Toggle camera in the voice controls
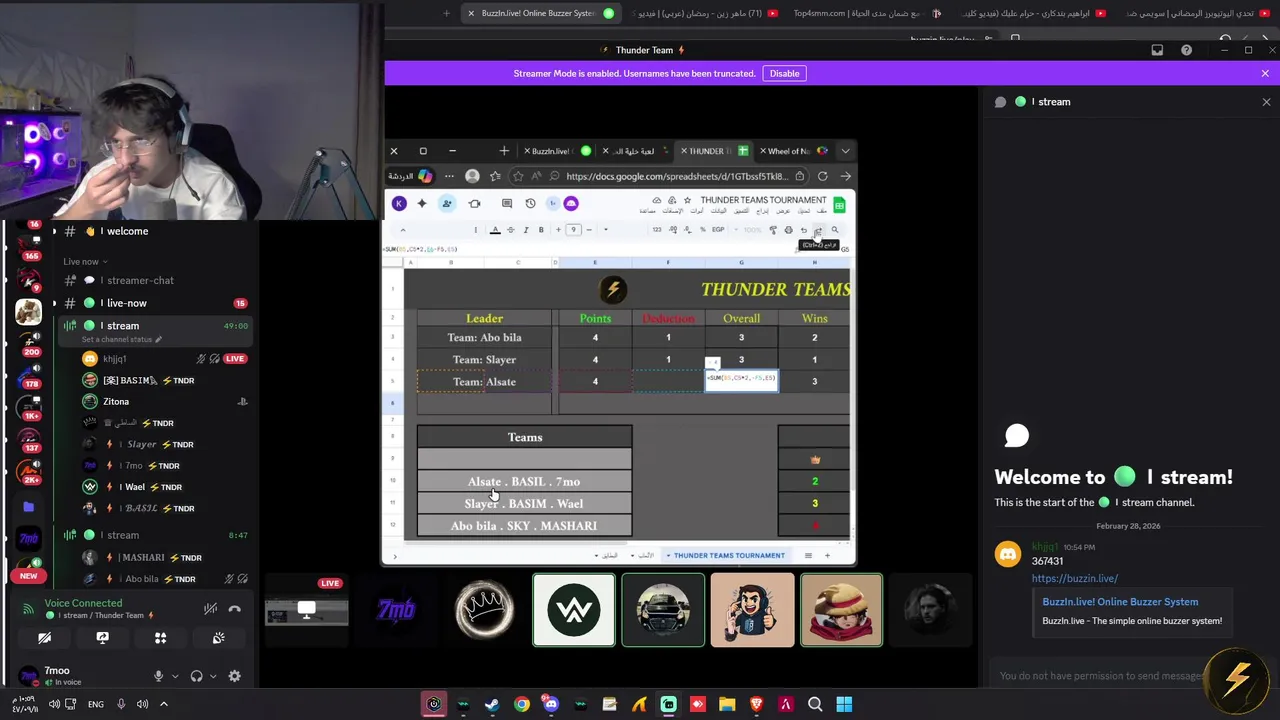Image resolution: width=1280 pixels, height=720 pixels. click(x=44, y=638)
